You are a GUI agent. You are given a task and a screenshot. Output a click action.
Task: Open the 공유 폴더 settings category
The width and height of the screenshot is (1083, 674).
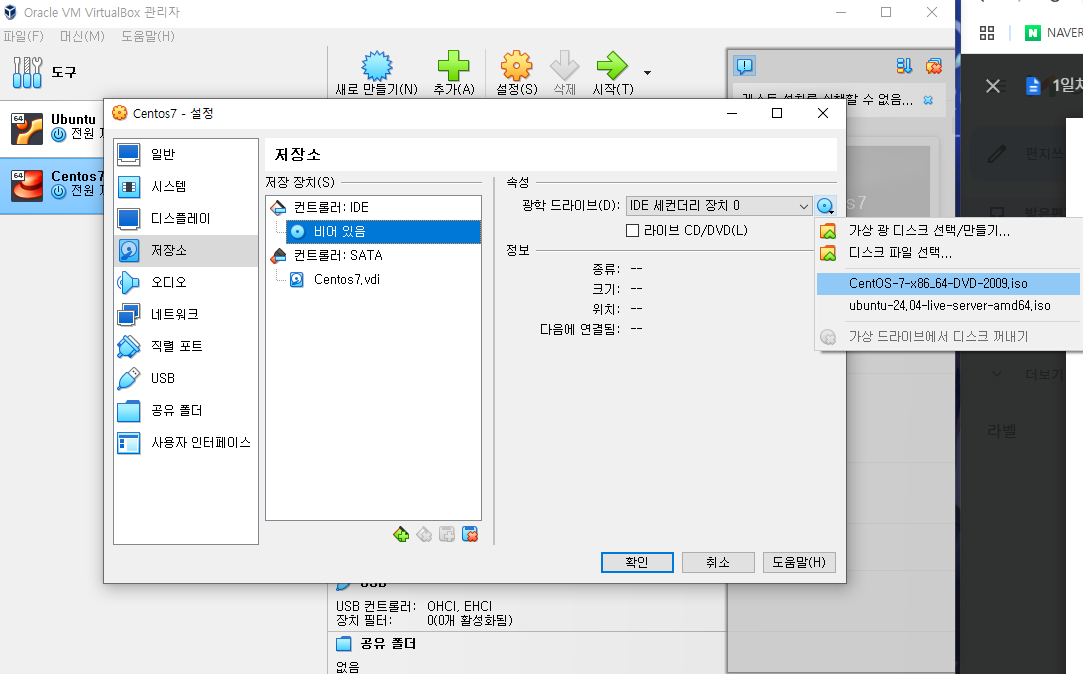(x=186, y=410)
